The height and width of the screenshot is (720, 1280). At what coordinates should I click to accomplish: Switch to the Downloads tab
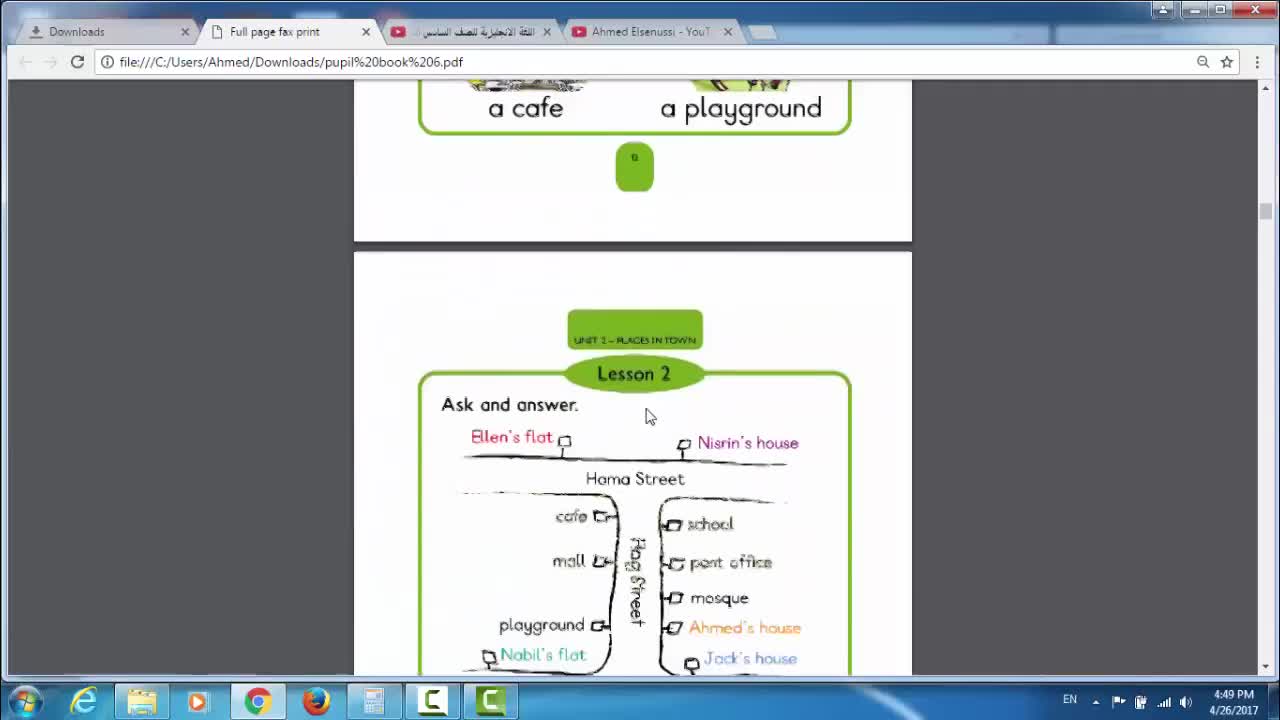coord(100,32)
